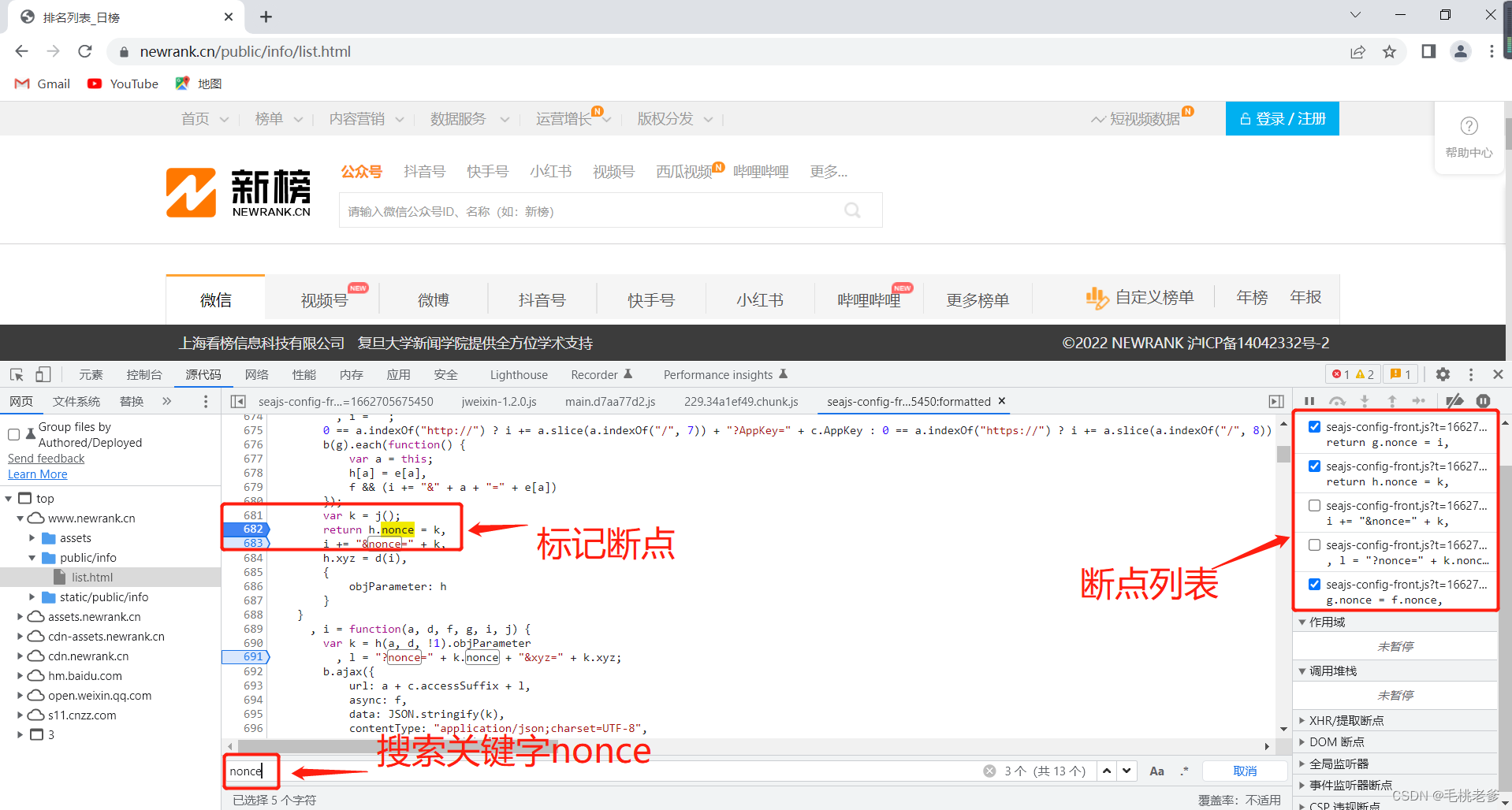Open the browser side panel icon
Screen dimensions: 1512x810
(1428, 51)
